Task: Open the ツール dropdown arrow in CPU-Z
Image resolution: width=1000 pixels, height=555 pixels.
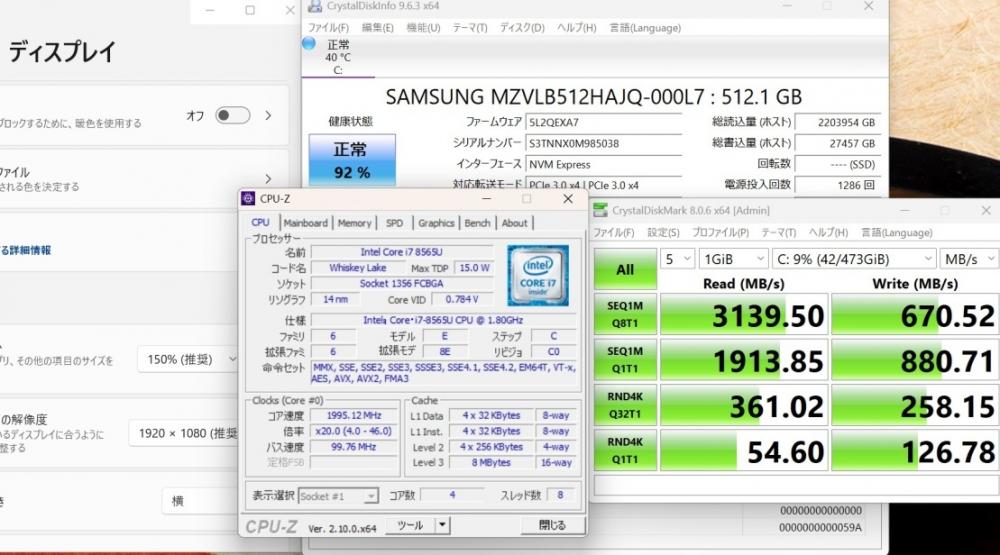Action: click(x=442, y=525)
